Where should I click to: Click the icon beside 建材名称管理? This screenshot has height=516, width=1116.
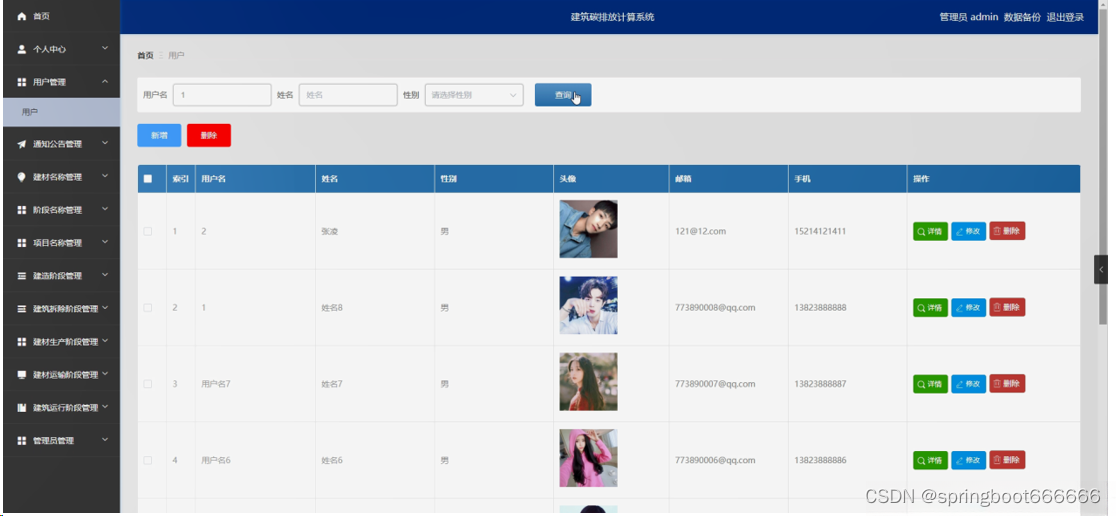(x=21, y=177)
